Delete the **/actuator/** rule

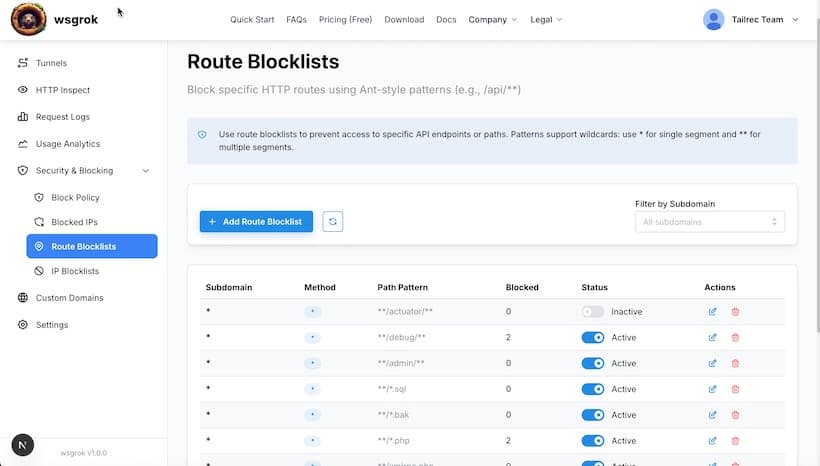735,312
